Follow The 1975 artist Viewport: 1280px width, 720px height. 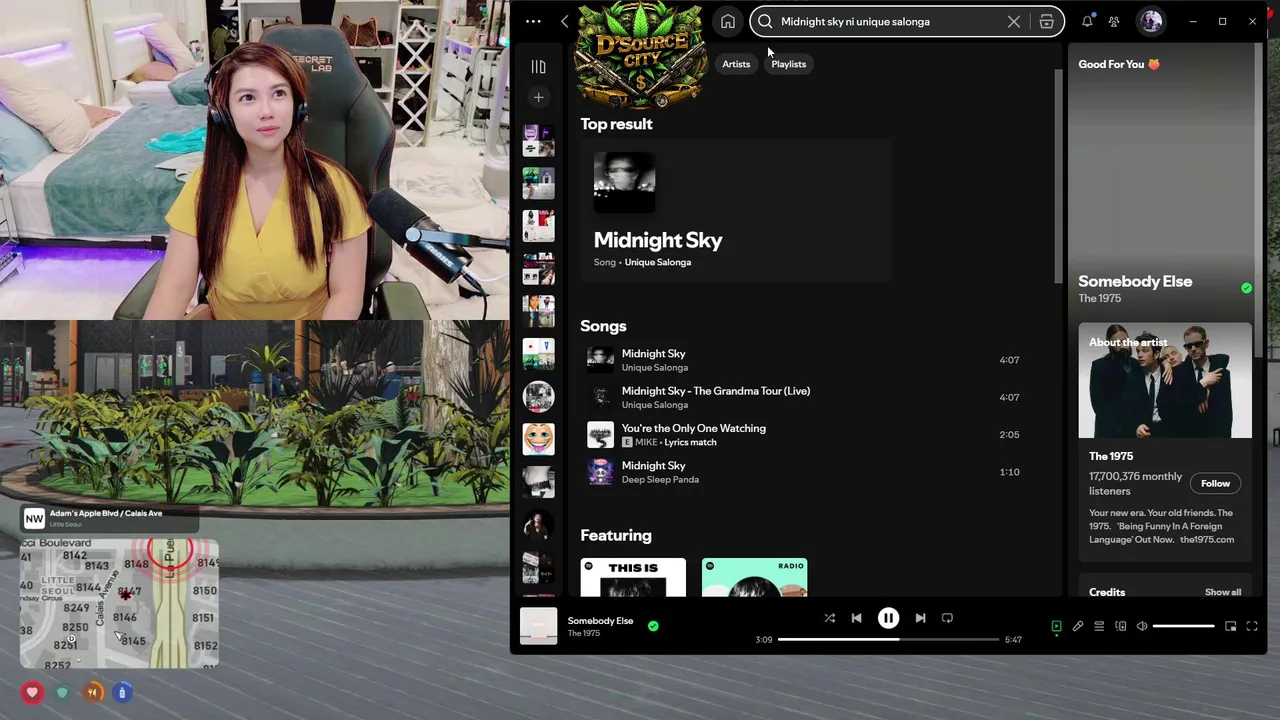[1215, 483]
